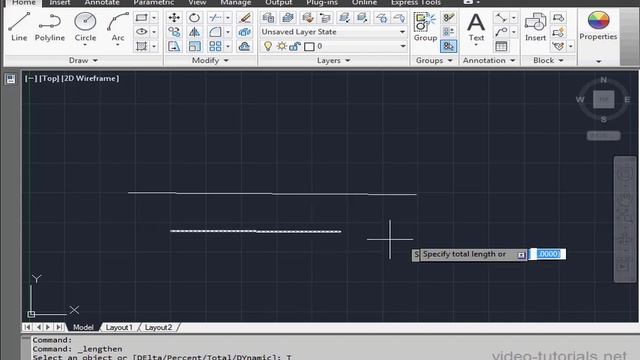Image resolution: width=640 pixels, height=360 pixels.
Task: Open the Rectangle tool dropdown arrow
Action: [x=154, y=18]
